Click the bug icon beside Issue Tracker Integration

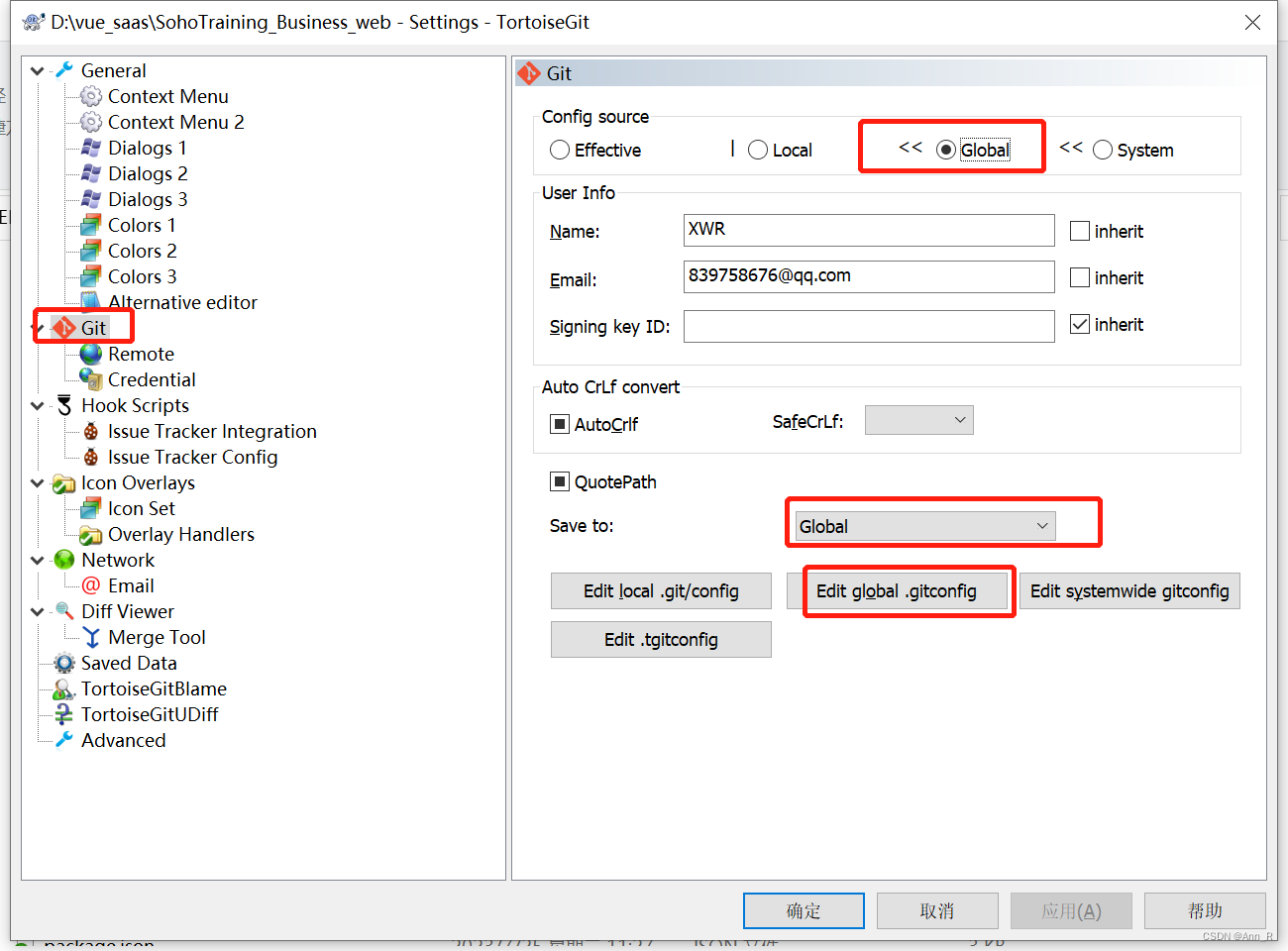pos(91,431)
